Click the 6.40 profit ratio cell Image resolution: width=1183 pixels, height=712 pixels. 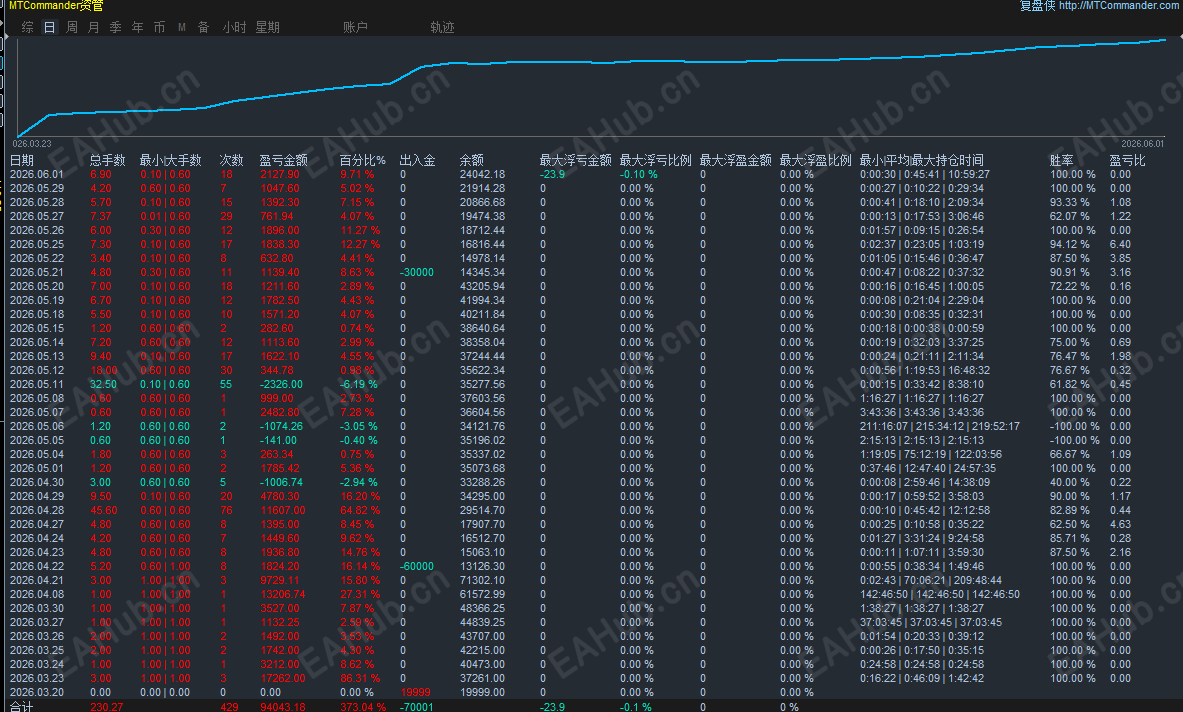(x=1120, y=244)
